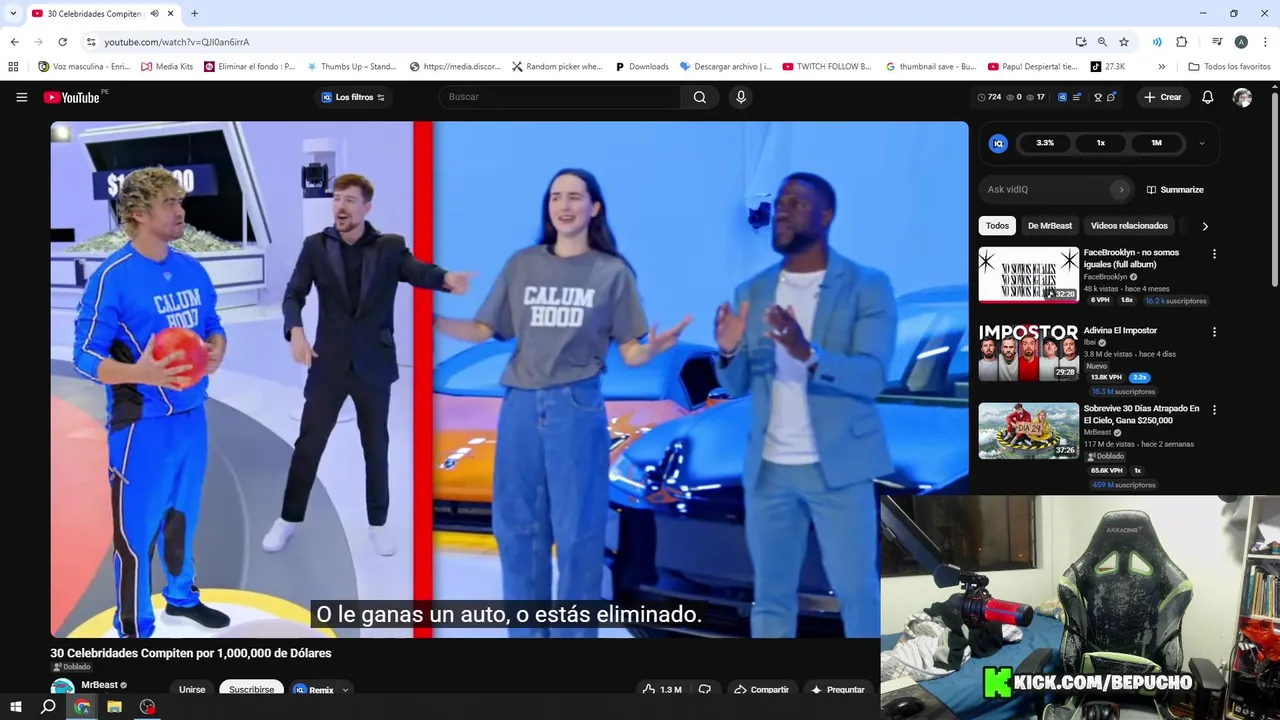This screenshot has height=720, width=1280.
Task: Focus the Buscar search field
Action: (x=560, y=97)
